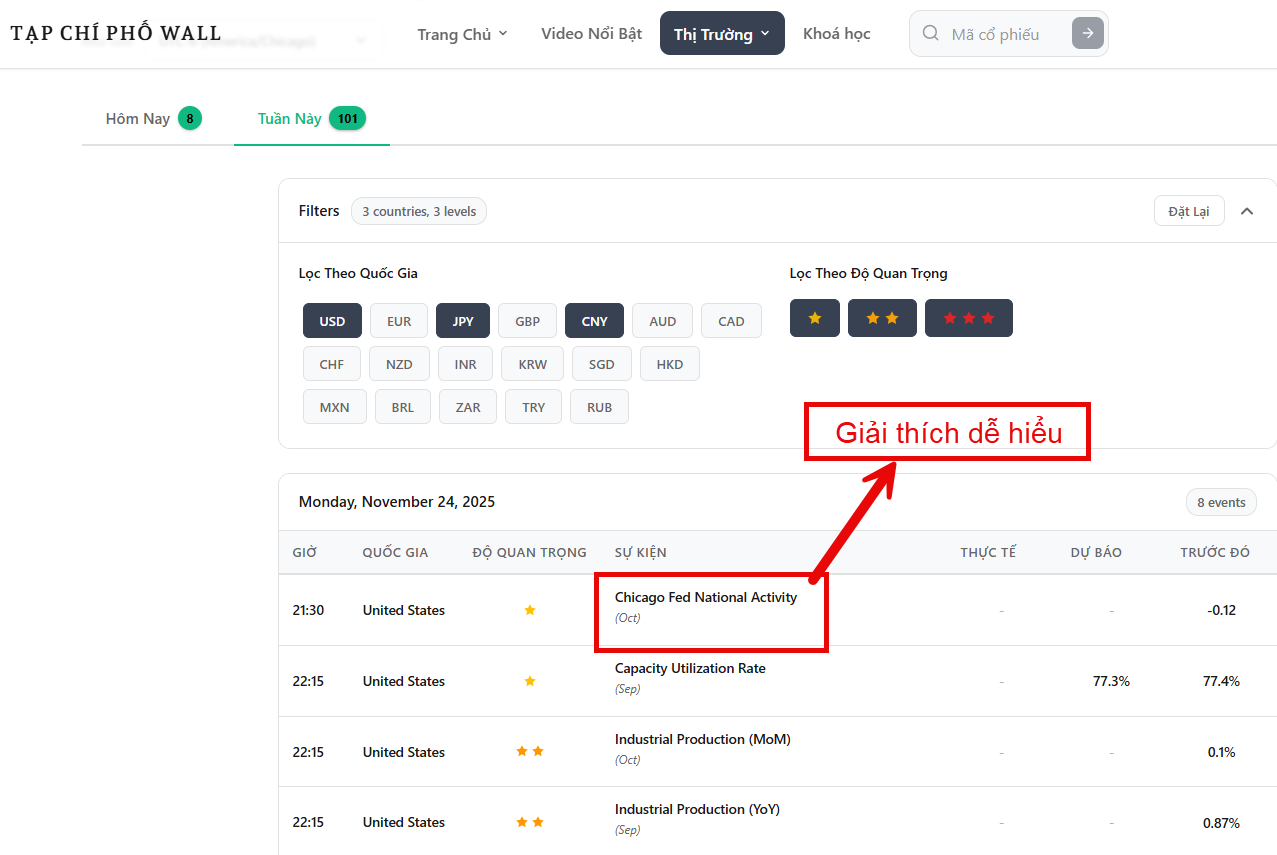Collapse the Filters panel chevron
The height and width of the screenshot is (855, 1277).
pos(1247,211)
